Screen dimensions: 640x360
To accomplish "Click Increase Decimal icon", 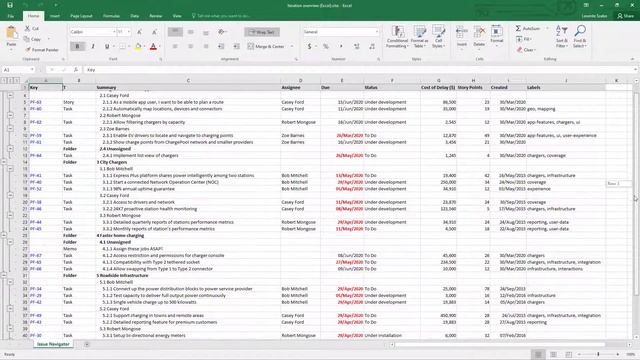I will click(x=356, y=47).
